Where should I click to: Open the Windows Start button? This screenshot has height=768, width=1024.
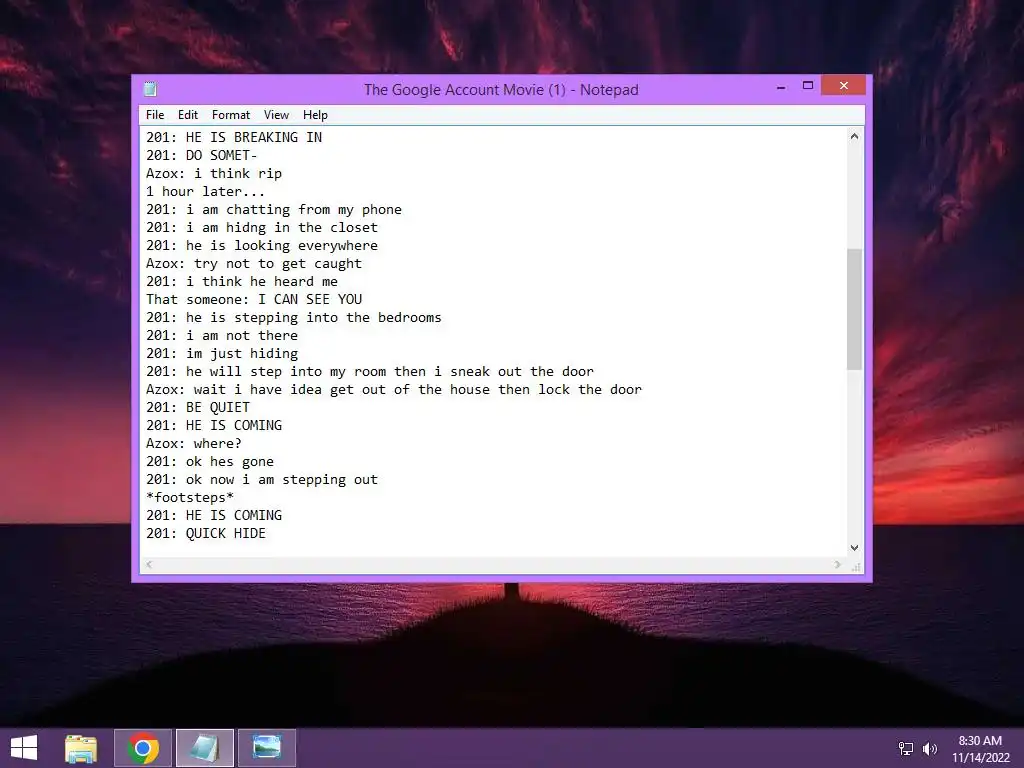24,748
